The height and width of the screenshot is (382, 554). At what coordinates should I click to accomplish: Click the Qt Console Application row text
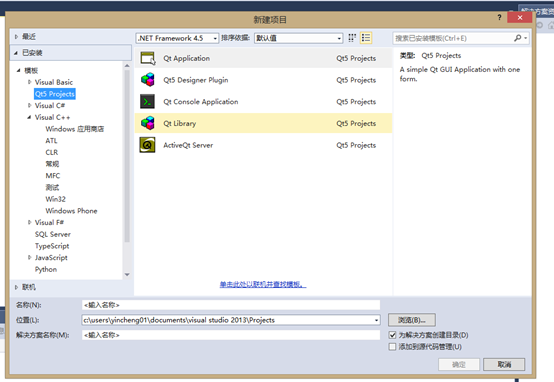coord(201,102)
